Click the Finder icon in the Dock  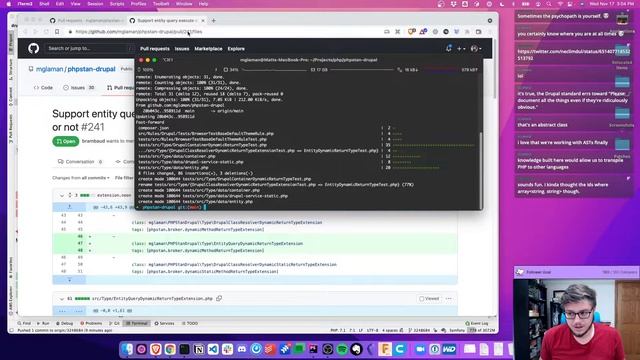(x=127, y=349)
